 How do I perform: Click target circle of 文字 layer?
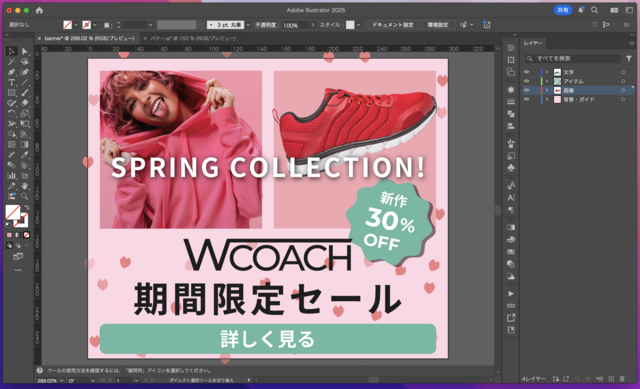623,72
